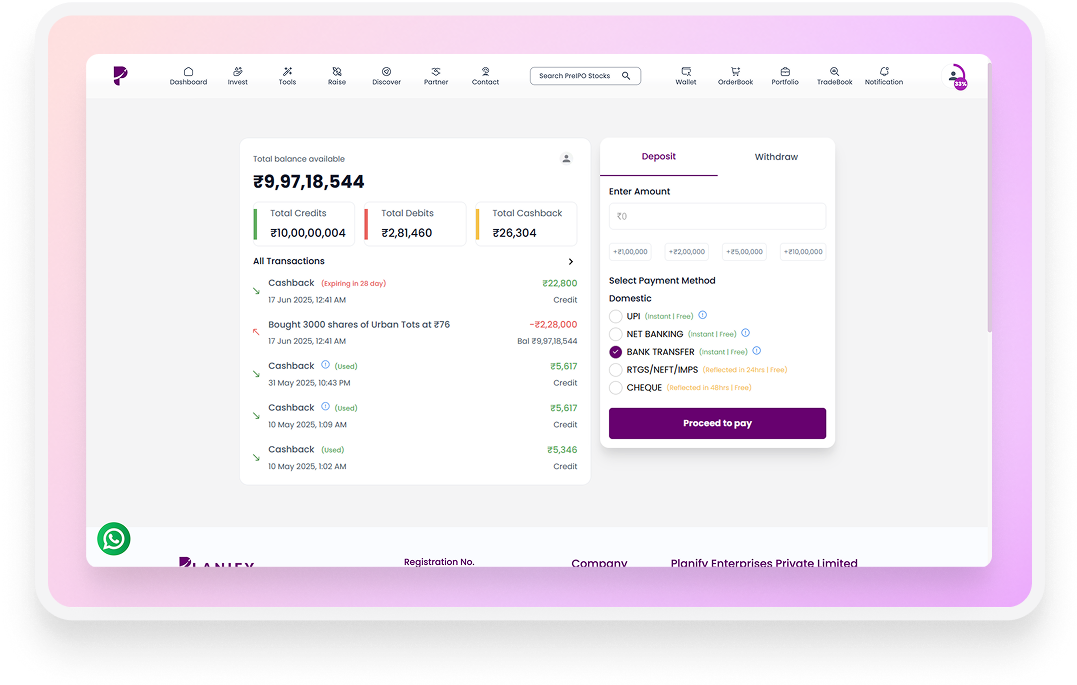Show info for the UPI payment method
This screenshot has width=1077, height=685.
[703, 315]
